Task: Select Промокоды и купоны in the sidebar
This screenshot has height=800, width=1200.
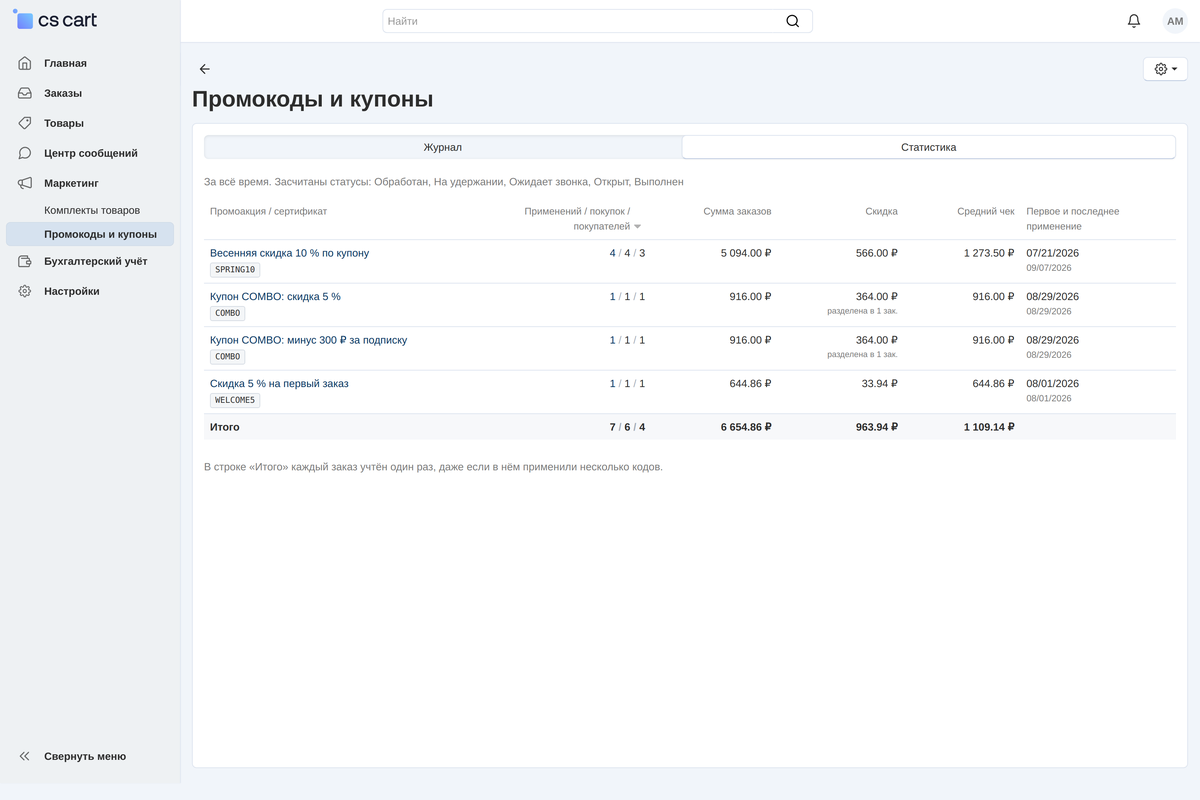Action: pyautogui.click(x=90, y=234)
